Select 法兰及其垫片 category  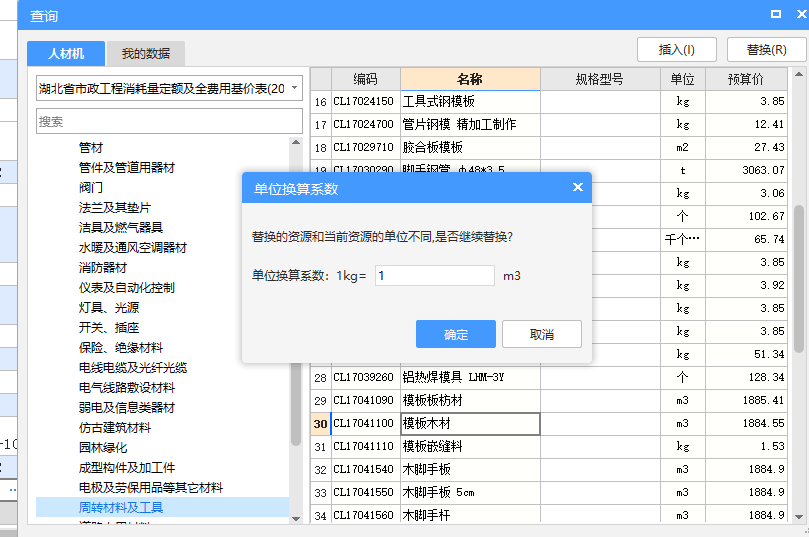pyautogui.click(x=115, y=208)
